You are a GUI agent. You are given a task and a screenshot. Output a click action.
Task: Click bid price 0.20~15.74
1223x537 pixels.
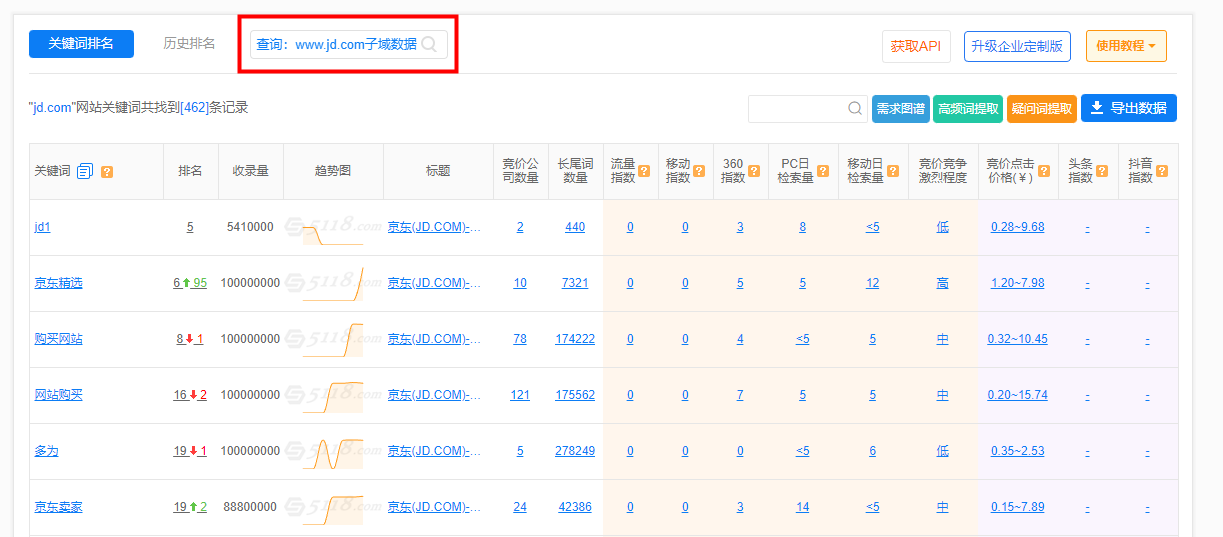[1017, 395]
